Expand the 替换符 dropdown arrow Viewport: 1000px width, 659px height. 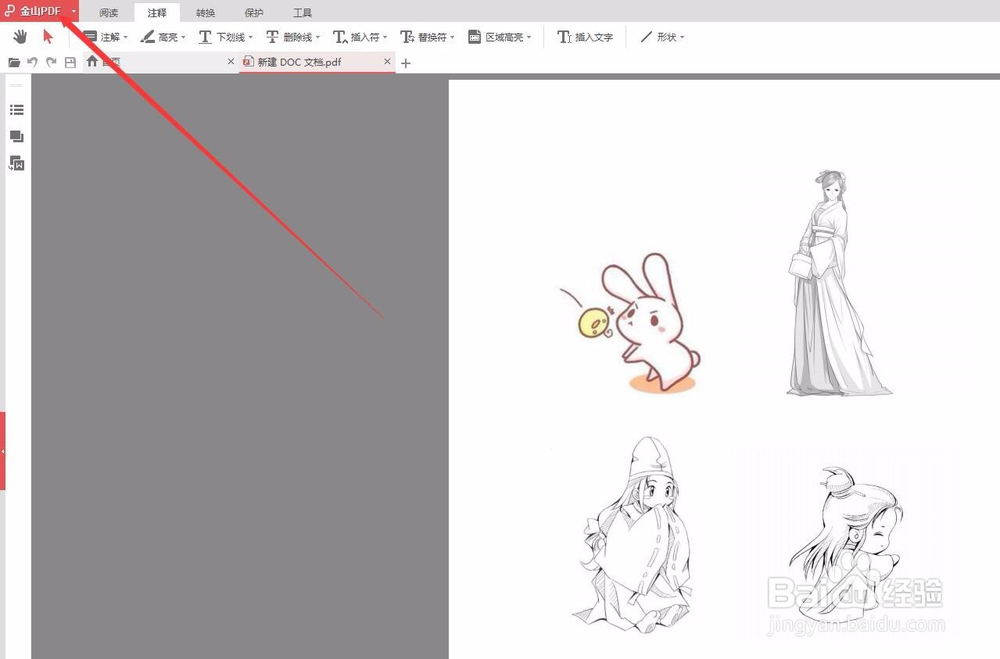pos(452,37)
